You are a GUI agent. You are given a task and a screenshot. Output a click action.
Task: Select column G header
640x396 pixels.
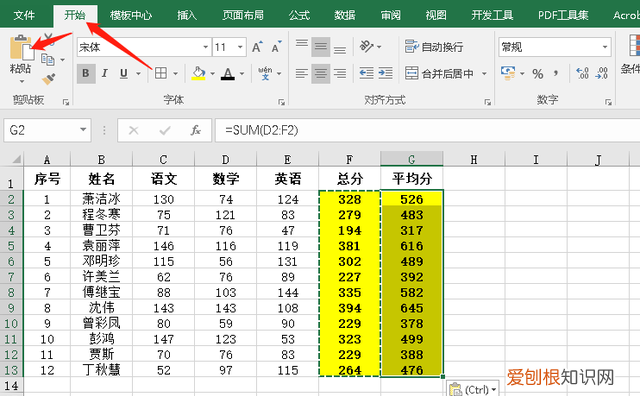tap(411, 159)
